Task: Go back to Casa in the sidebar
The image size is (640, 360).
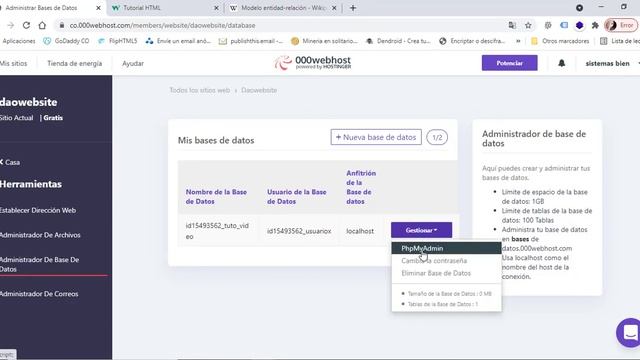Action: point(10,162)
